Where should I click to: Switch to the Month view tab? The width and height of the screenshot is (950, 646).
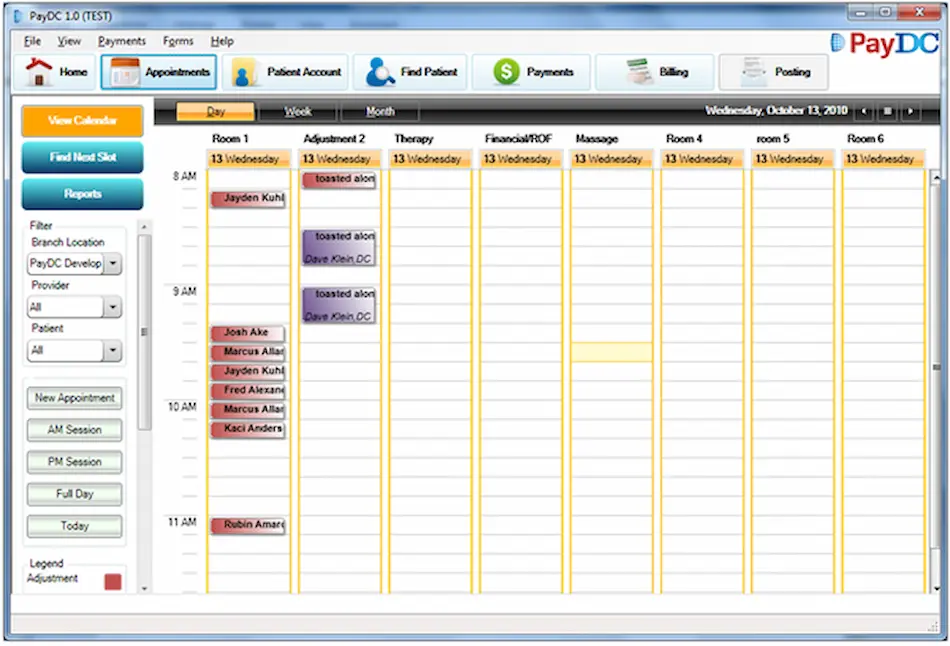381,111
